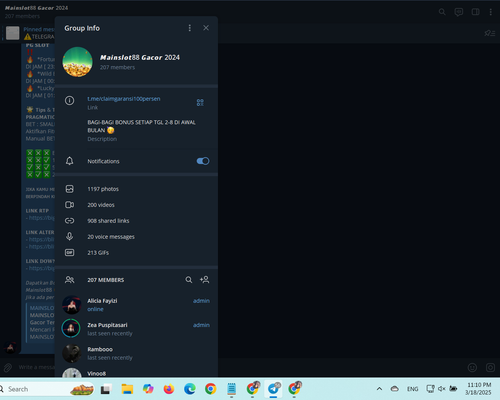The image size is (500, 400).
Task: Open 20 voice messages list
Action: point(136,237)
